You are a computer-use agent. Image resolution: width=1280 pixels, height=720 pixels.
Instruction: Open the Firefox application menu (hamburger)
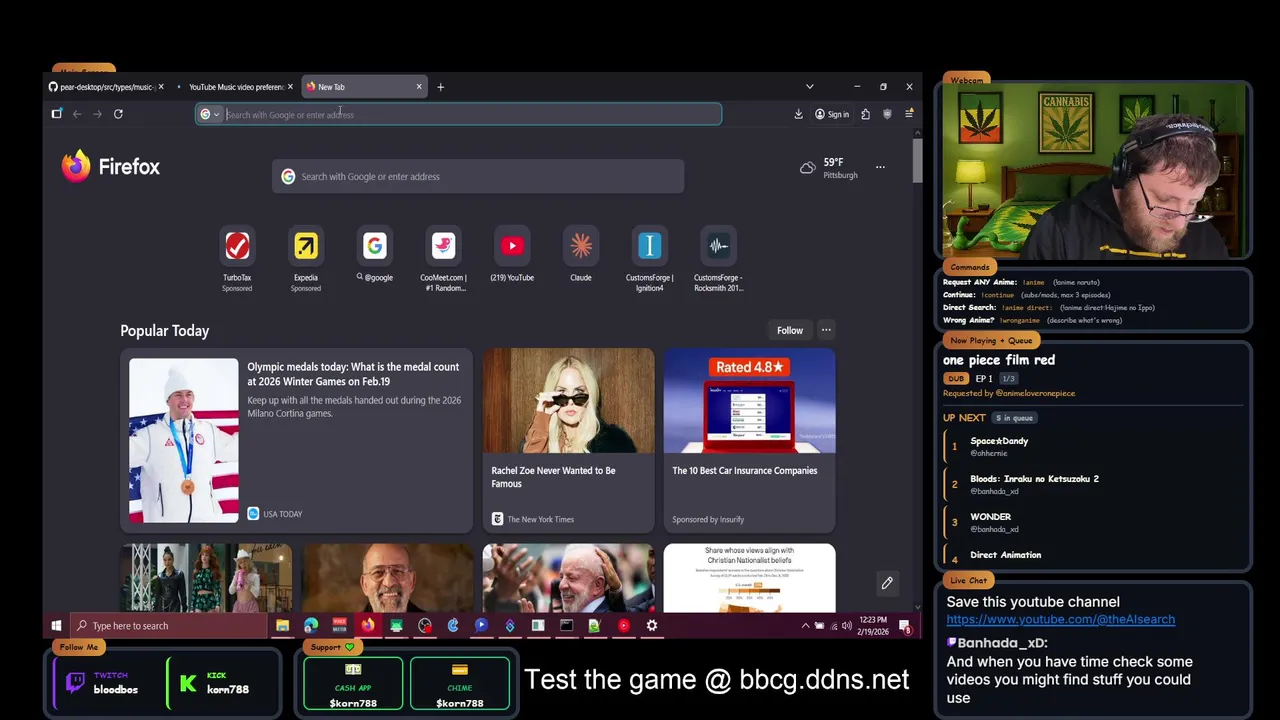[908, 114]
